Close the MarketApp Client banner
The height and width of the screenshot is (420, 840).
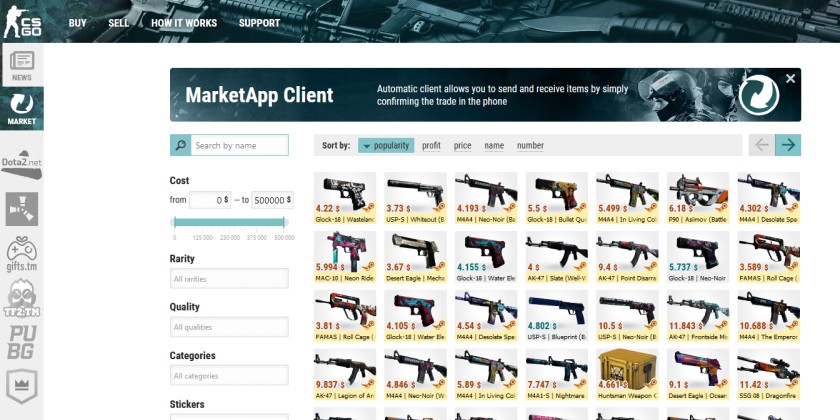click(790, 78)
